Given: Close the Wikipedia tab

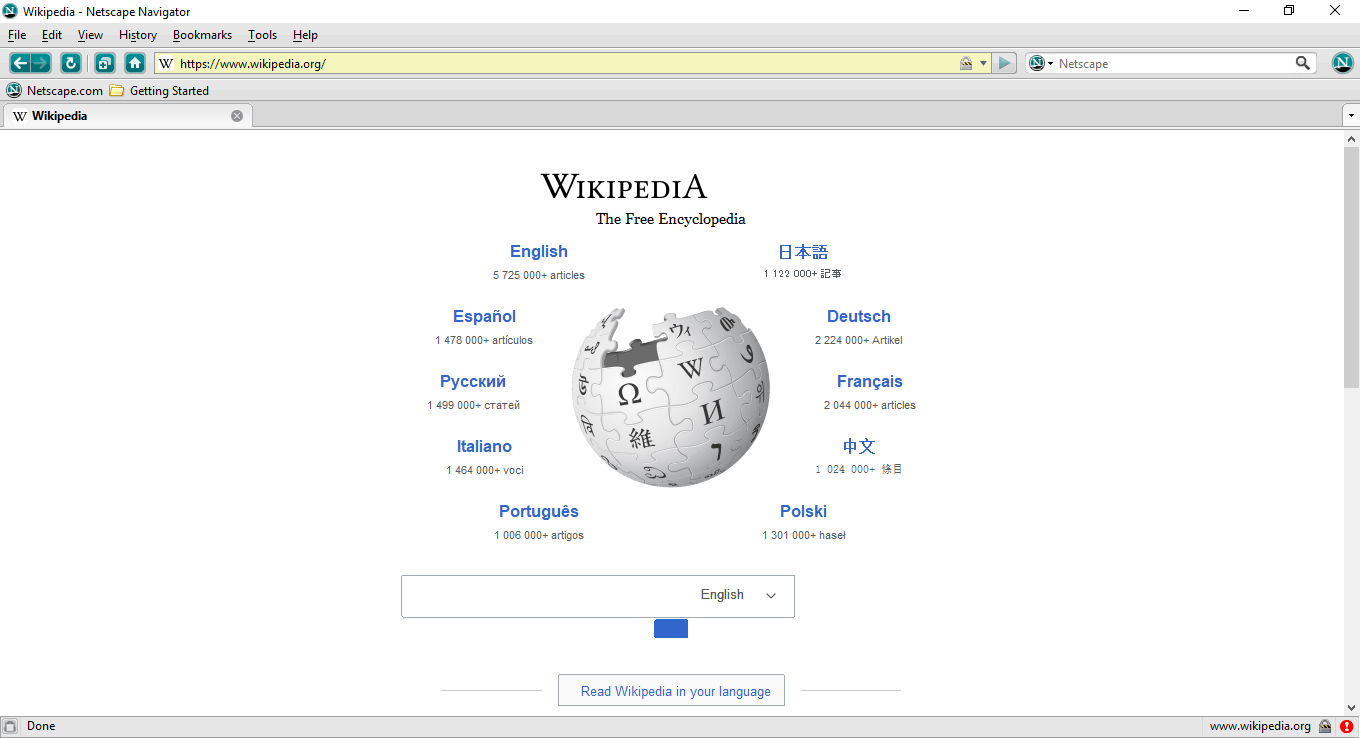Looking at the screenshot, I should click(237, 116).
